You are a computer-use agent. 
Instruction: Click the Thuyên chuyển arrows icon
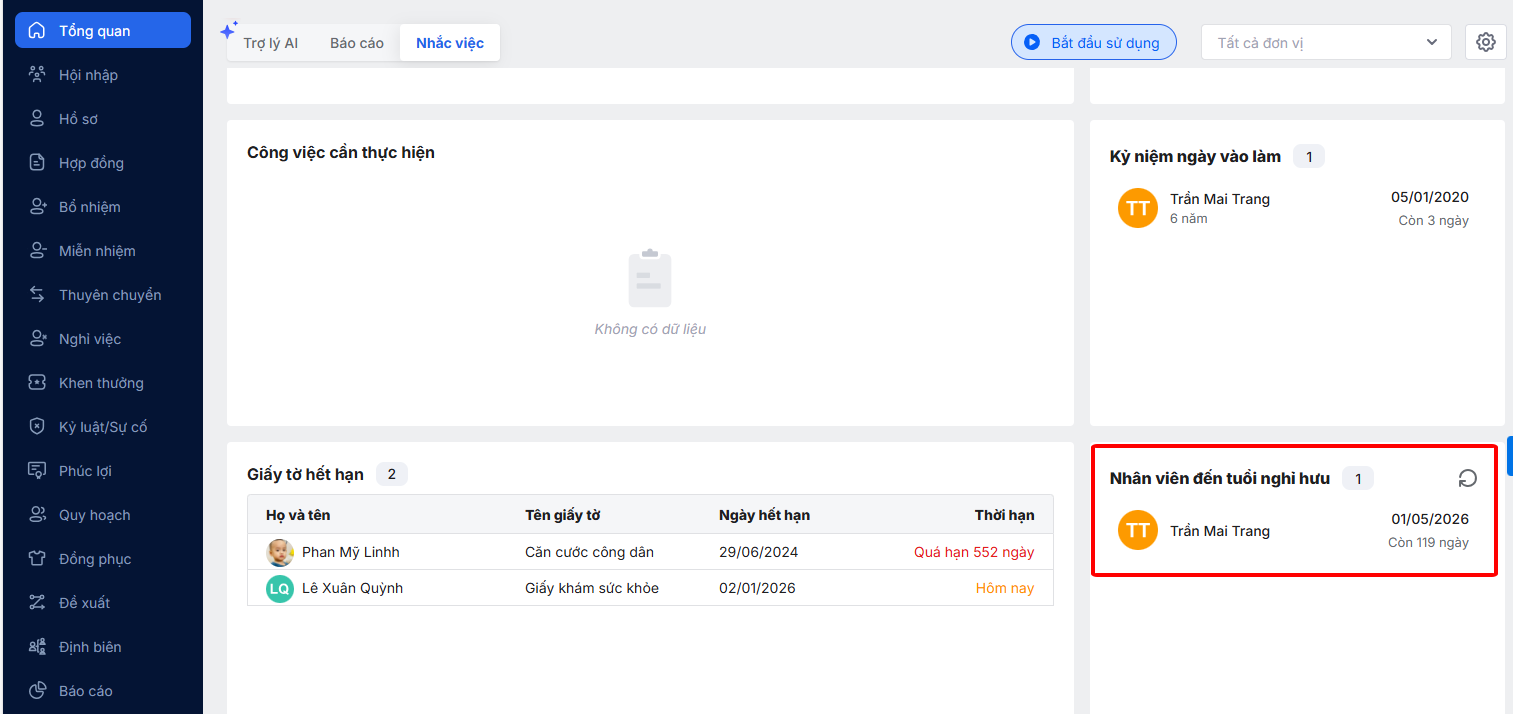(x=38, y=295)
